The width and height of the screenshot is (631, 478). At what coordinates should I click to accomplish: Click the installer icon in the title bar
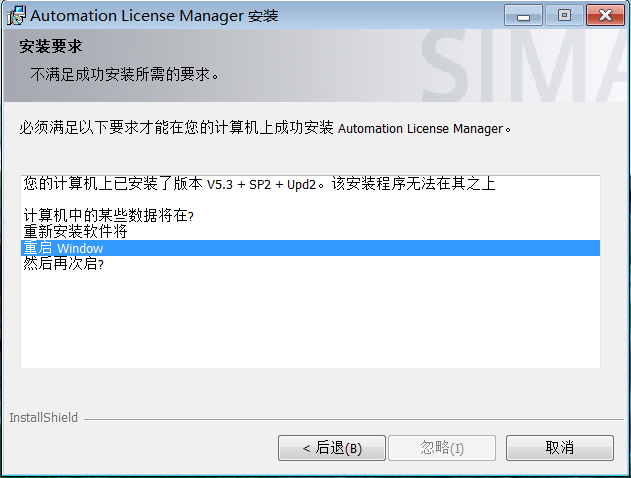(x=17, y=16)
